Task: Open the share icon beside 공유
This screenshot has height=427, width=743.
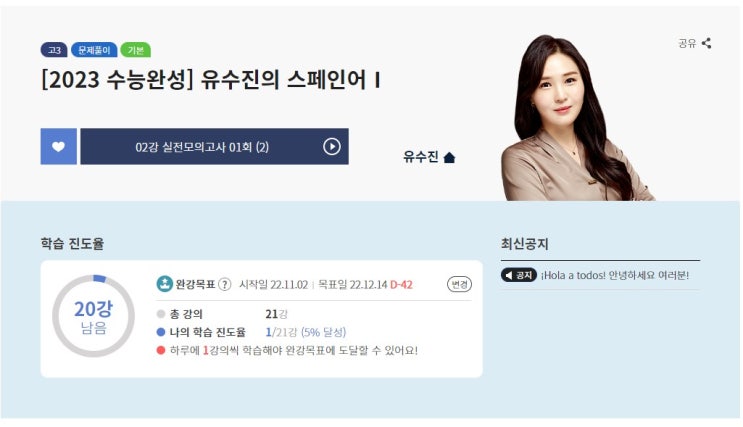Action: pos(707,43)
